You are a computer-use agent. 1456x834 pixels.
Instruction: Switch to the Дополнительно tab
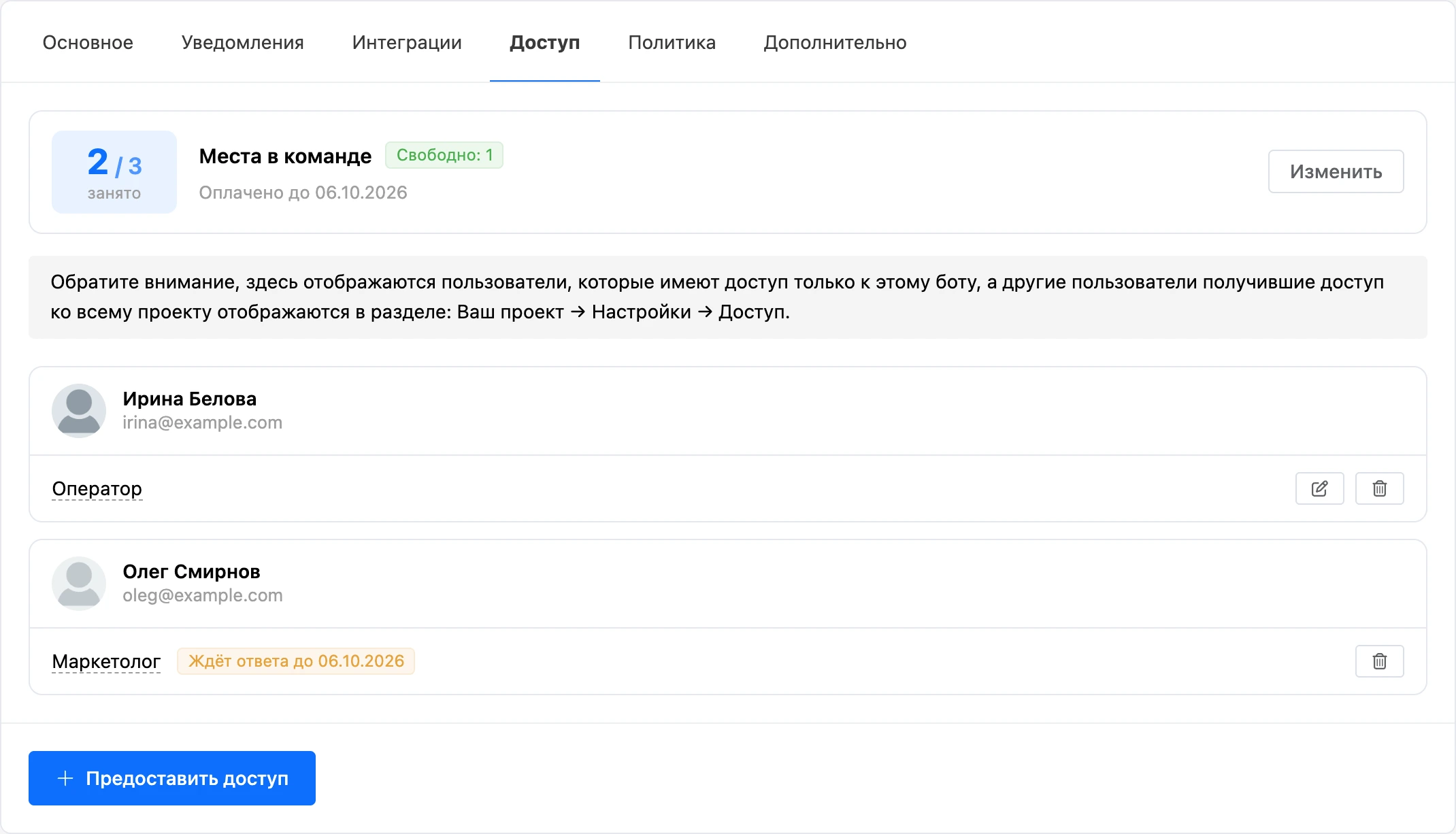pyautogui.click(x=835, y=42)
